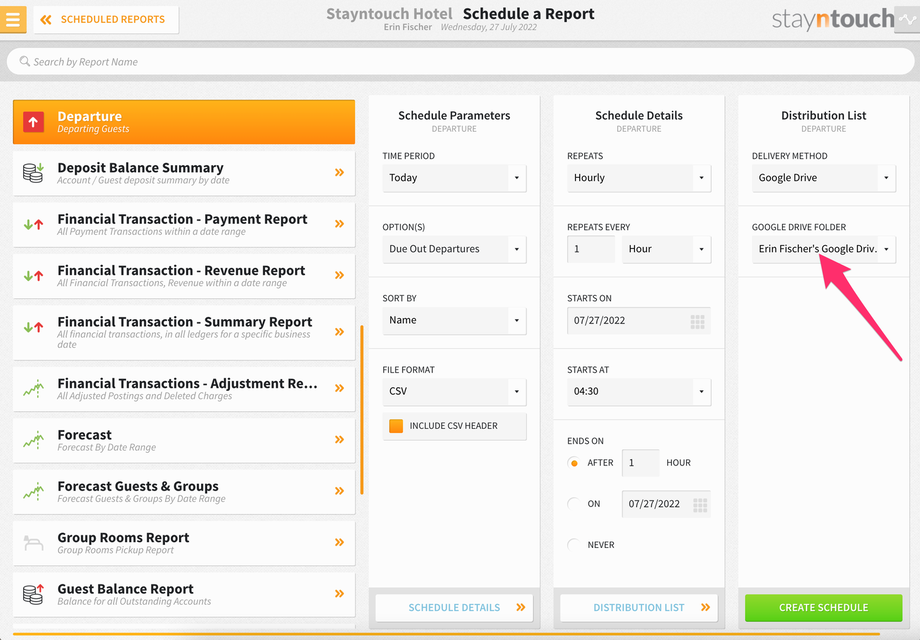920x640 pixels.
Task: Click chevron for Financial Transaction Payment Report
Action: [x=339, y=224]
